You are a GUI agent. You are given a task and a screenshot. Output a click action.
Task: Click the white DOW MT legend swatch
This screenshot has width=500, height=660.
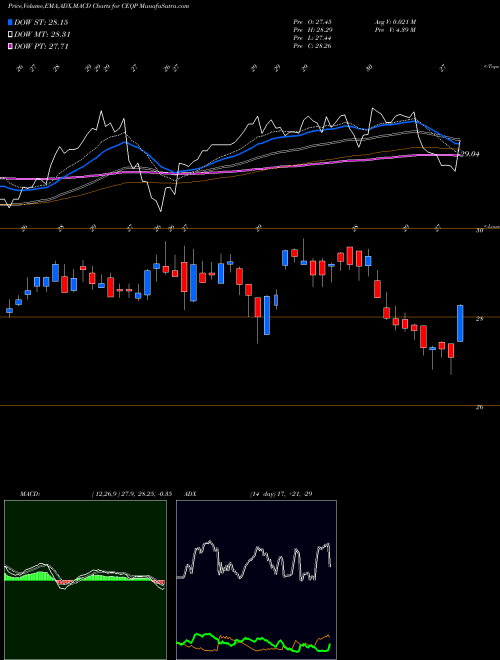(x=11, y=35)
